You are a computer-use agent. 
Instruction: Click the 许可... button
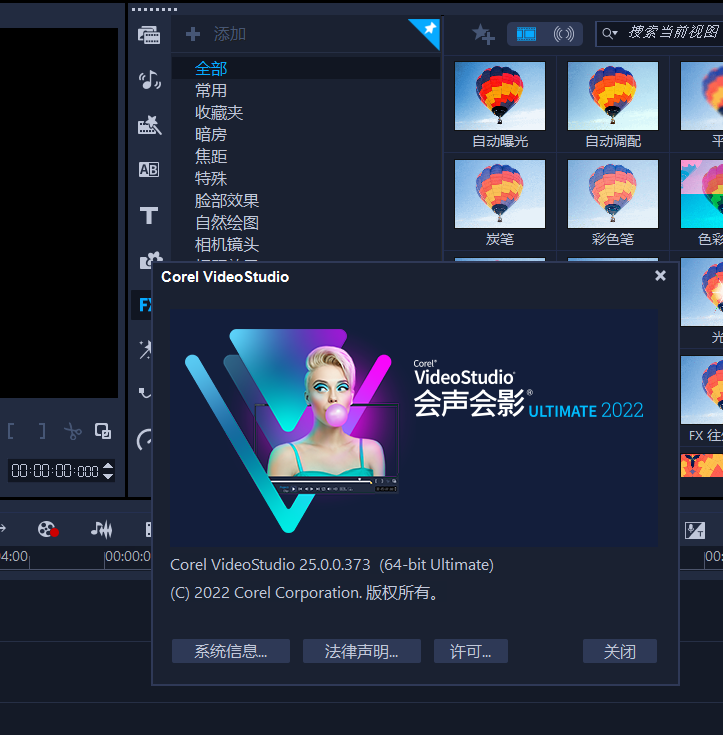pyautogui.click(x=470, y=651)
